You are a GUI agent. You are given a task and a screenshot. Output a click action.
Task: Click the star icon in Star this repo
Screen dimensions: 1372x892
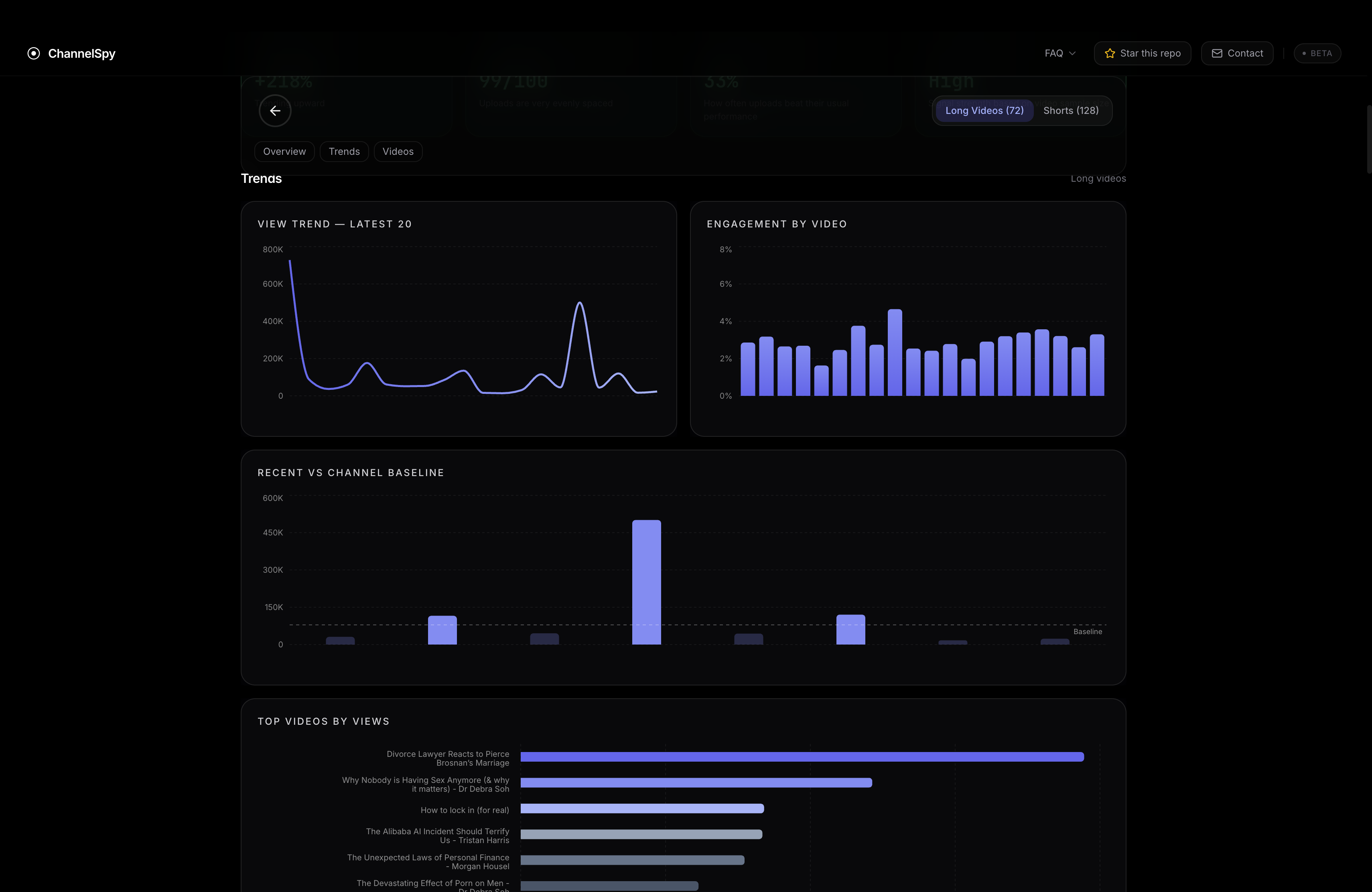click(x=1110, y=54)
